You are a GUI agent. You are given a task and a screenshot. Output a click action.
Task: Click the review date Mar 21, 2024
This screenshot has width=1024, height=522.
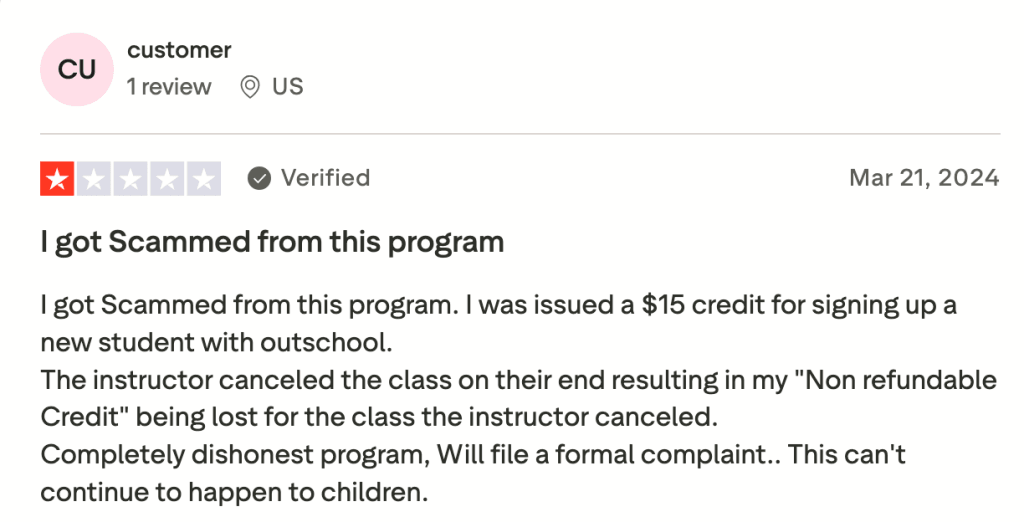click(923, 178)
